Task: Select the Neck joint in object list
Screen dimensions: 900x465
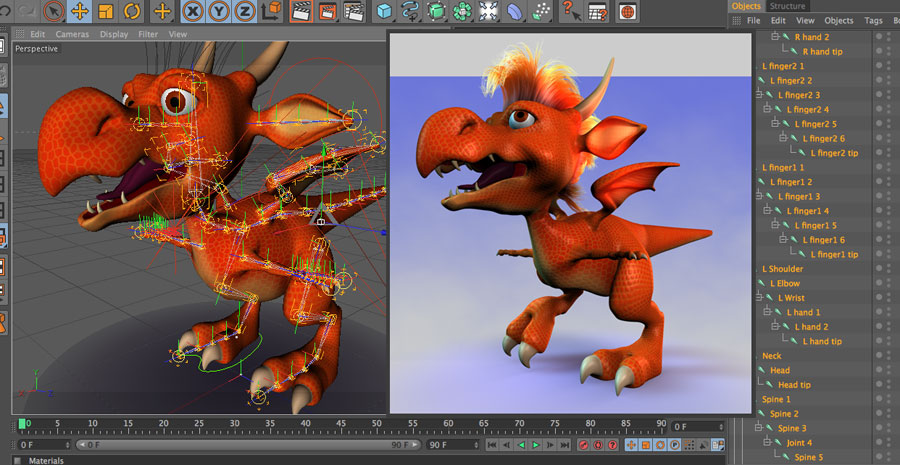Action: point(771,356)
